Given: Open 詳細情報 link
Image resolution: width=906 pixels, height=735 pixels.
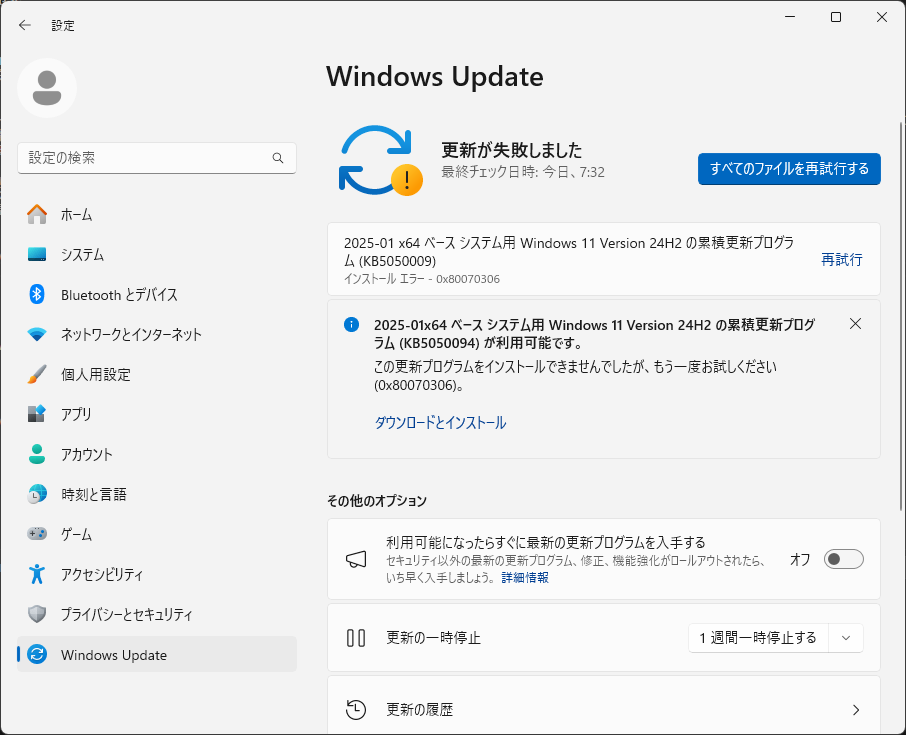Looking at the screenshot, I should (x=525, y=577).
